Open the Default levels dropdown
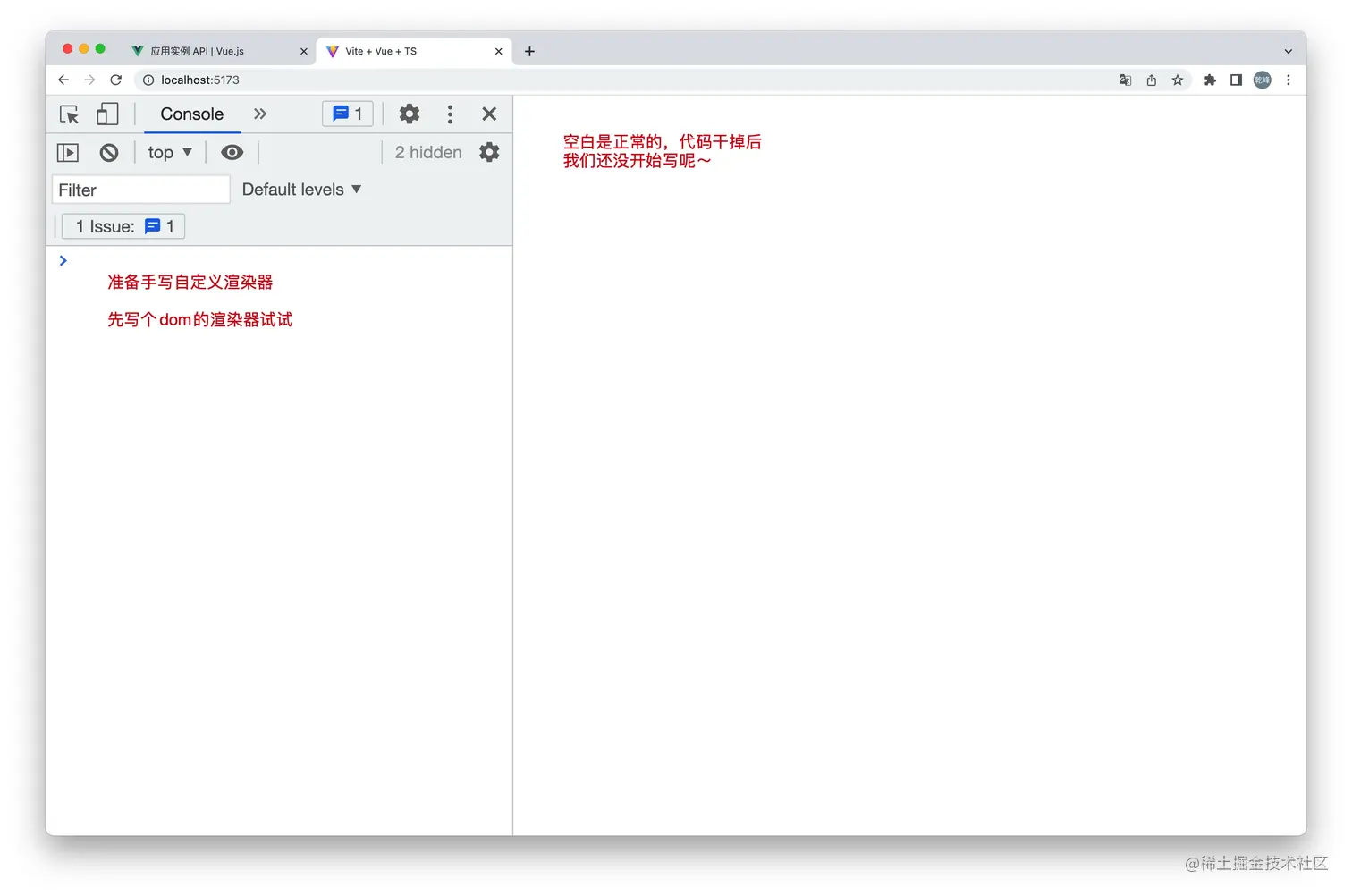This screenshot has height=896, width=1352. (x=301, y=189)
